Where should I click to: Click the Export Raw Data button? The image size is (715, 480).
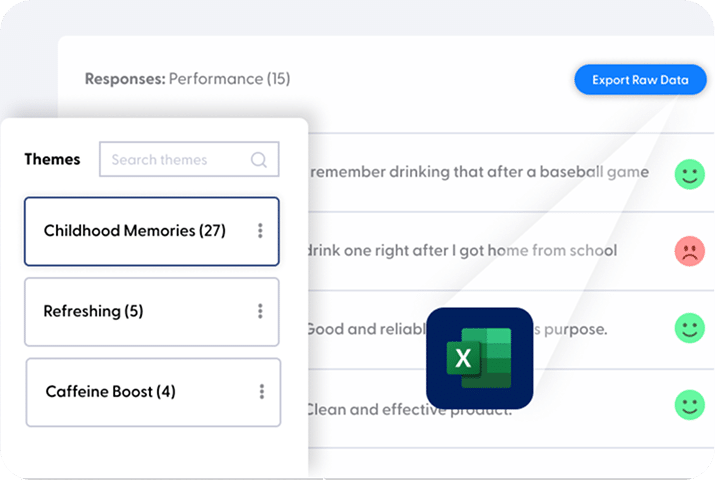coord(640,80)
